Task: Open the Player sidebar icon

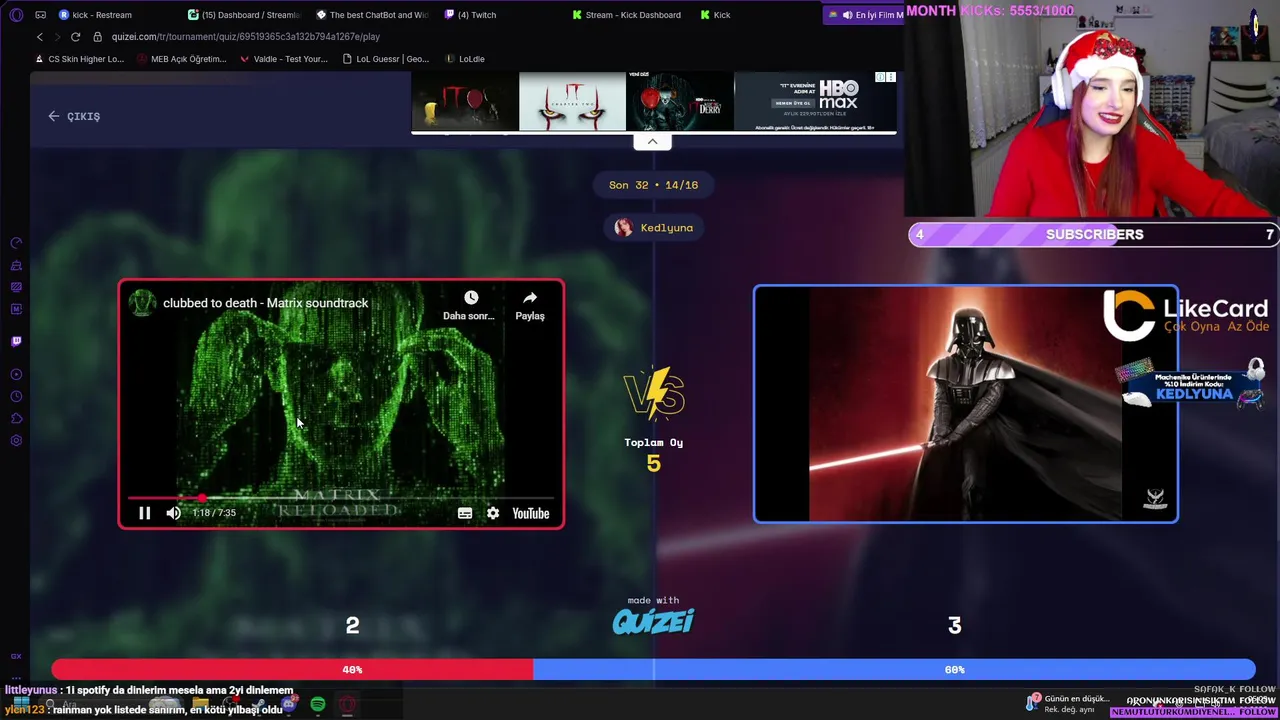Action: 16,375
